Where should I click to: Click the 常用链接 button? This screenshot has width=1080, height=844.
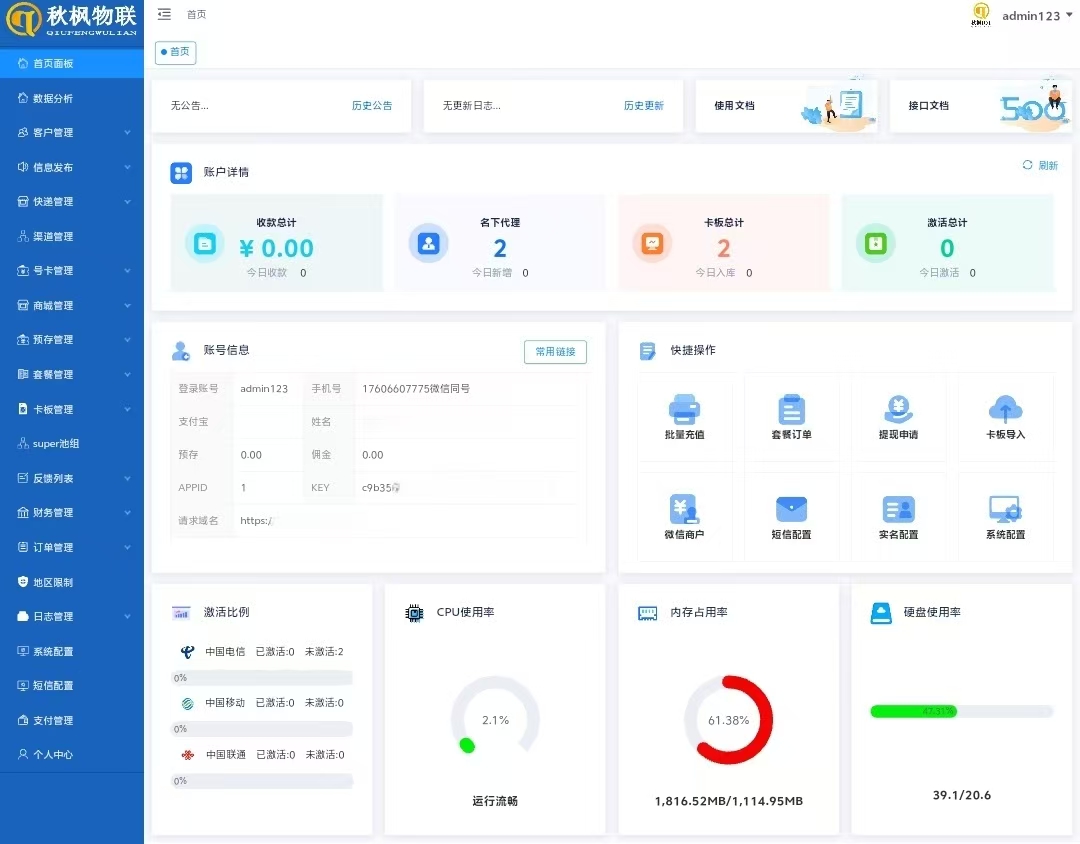tap(555, 352)
